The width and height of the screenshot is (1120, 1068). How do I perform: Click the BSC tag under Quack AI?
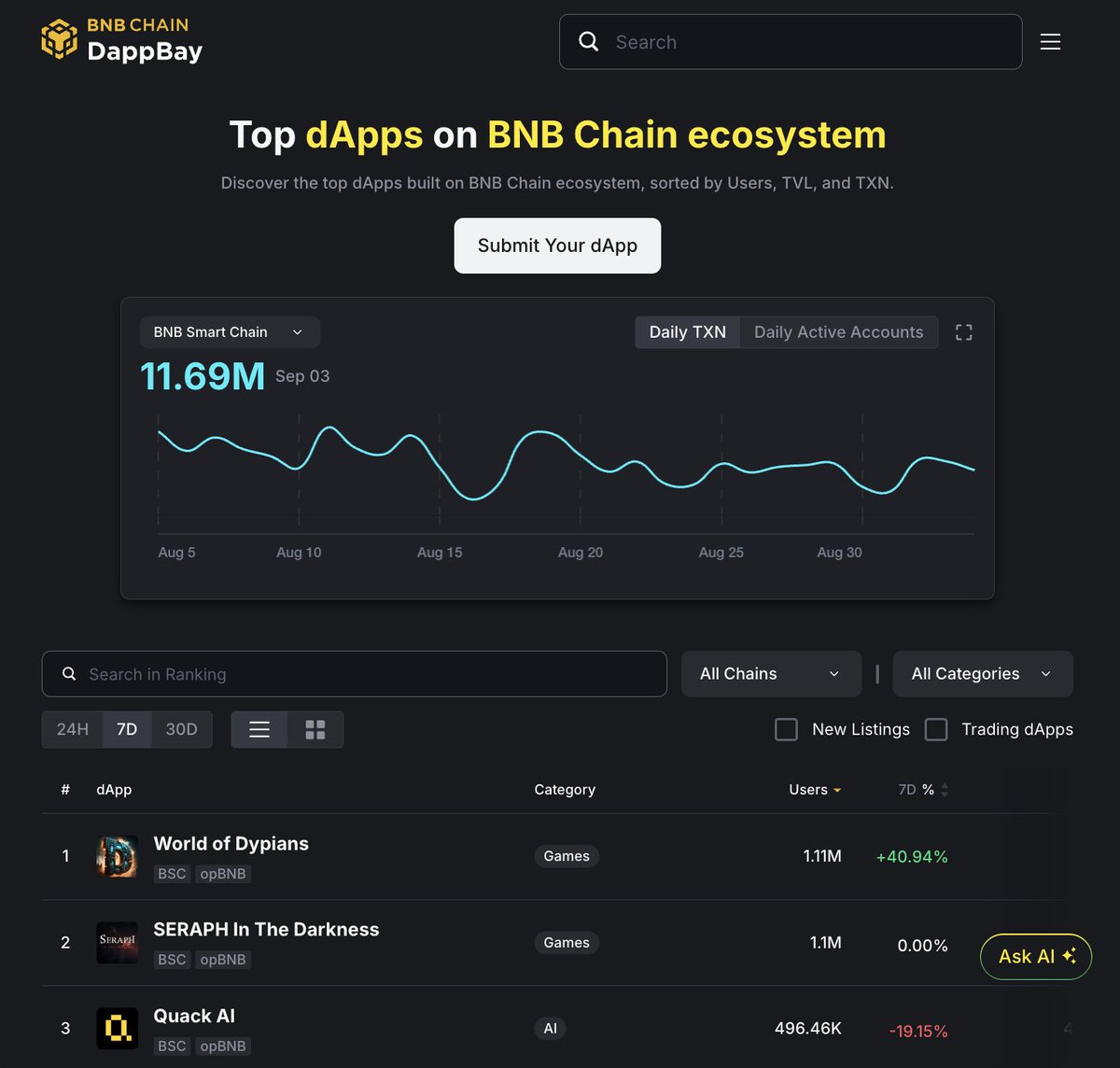pyautogui.click(x=172, y=1046)
